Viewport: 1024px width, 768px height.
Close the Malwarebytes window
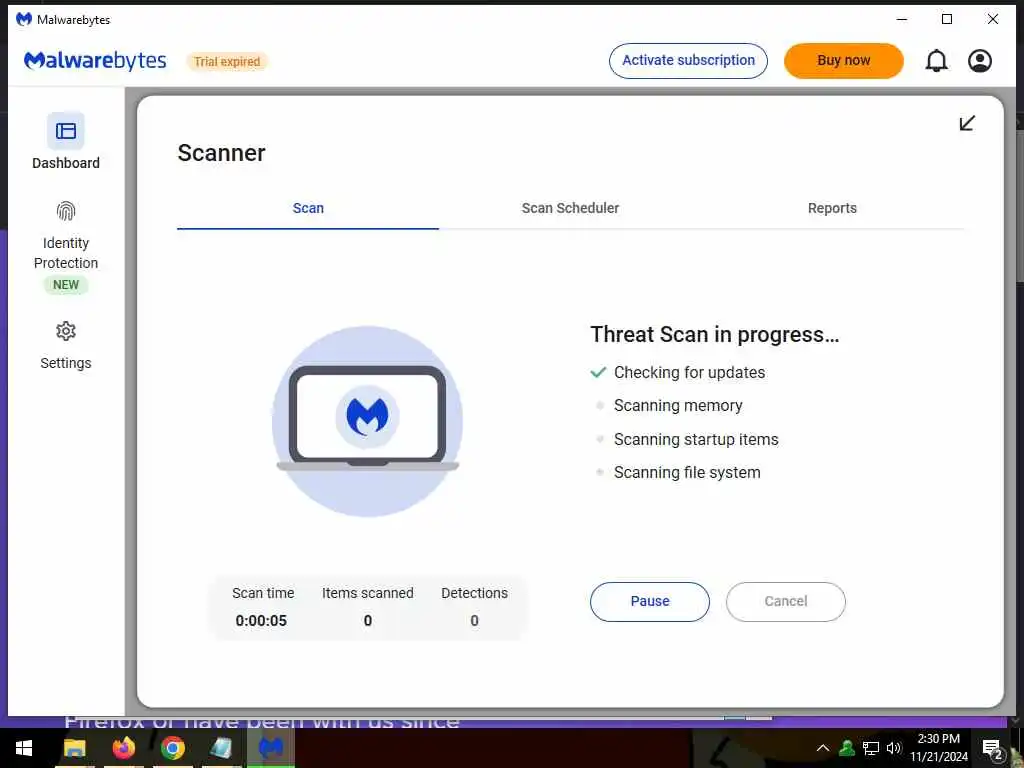pyautogui.click(x=993, y=19)
